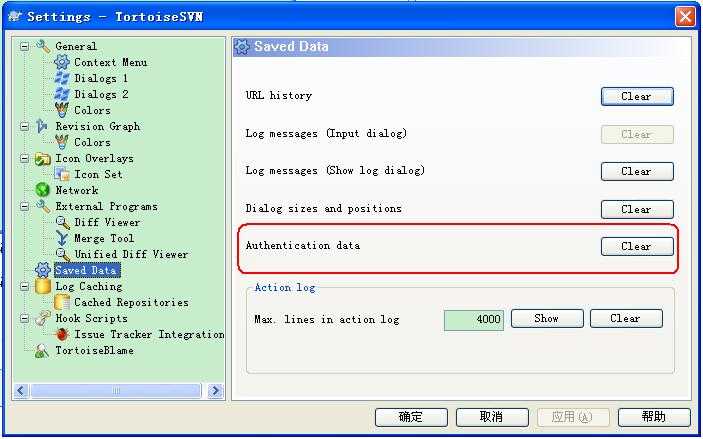Image resolution: width=703 pixels, height=439 pixels.
Task: Collapse the Log Caching node
Action: click(25, 287)
